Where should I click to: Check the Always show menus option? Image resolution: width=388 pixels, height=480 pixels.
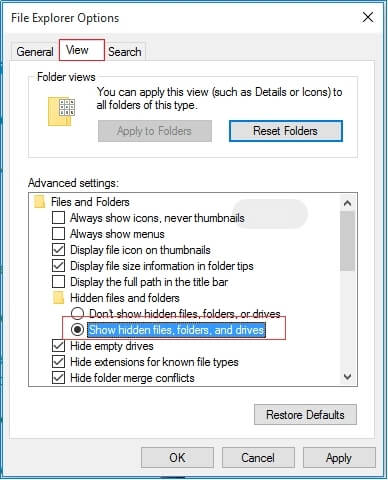[x=58, y=234]
